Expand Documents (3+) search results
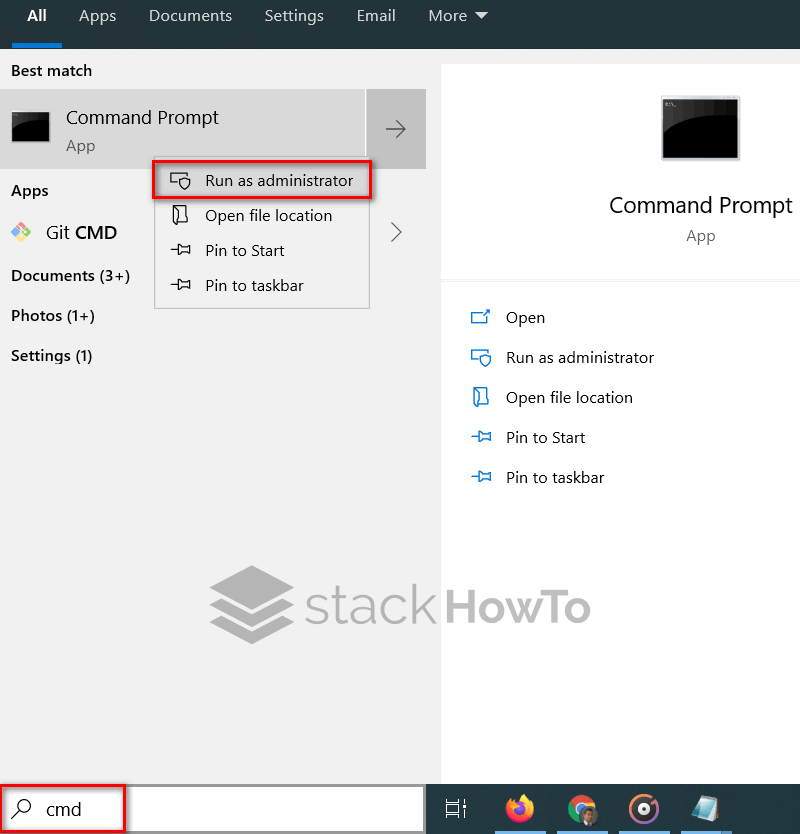The height and width of the screenshot is (834, 800). [x=70, y=275]
